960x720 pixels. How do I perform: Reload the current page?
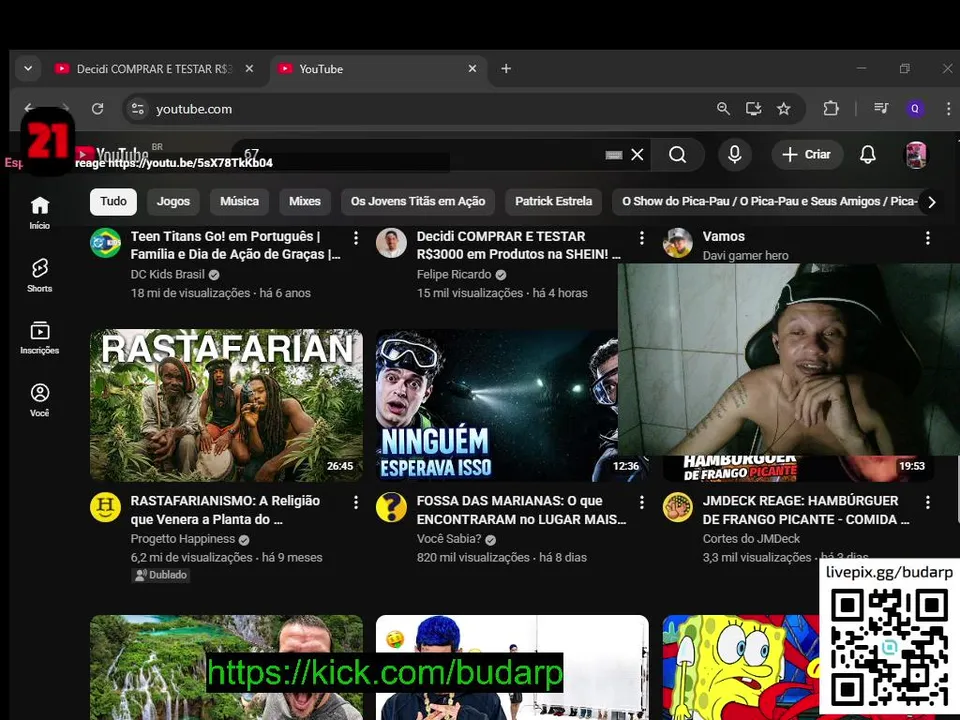coord(97,109)
